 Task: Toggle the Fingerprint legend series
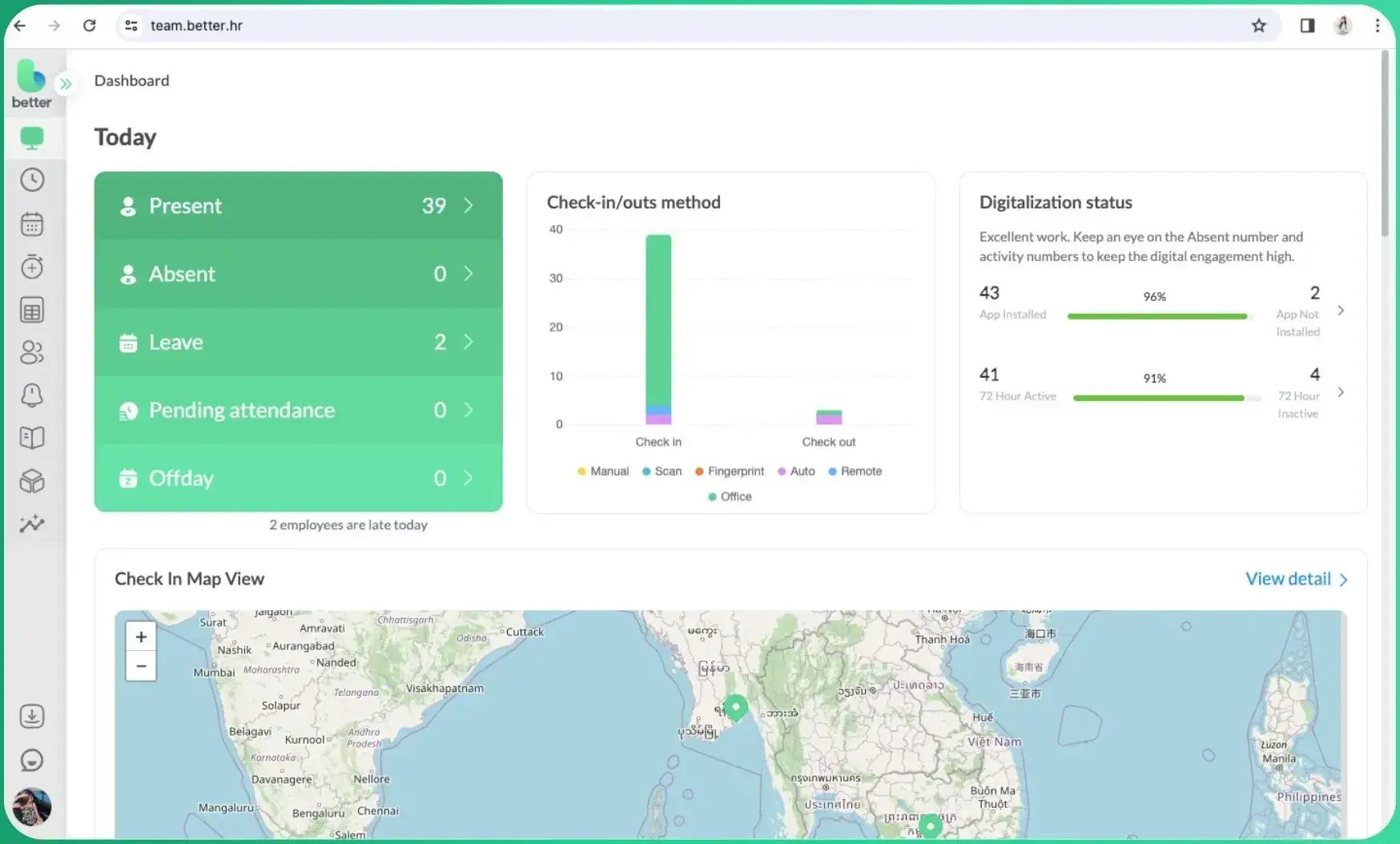(x=730, y=472)
